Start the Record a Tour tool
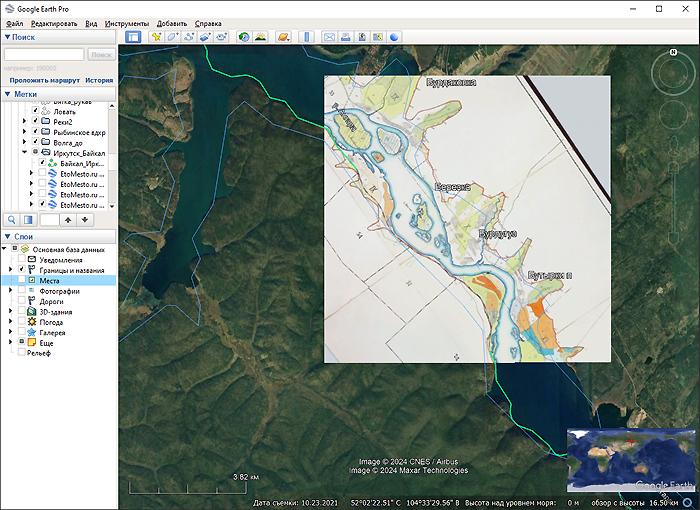This screenshot has width=700, height=510. (x=222, y=37)
